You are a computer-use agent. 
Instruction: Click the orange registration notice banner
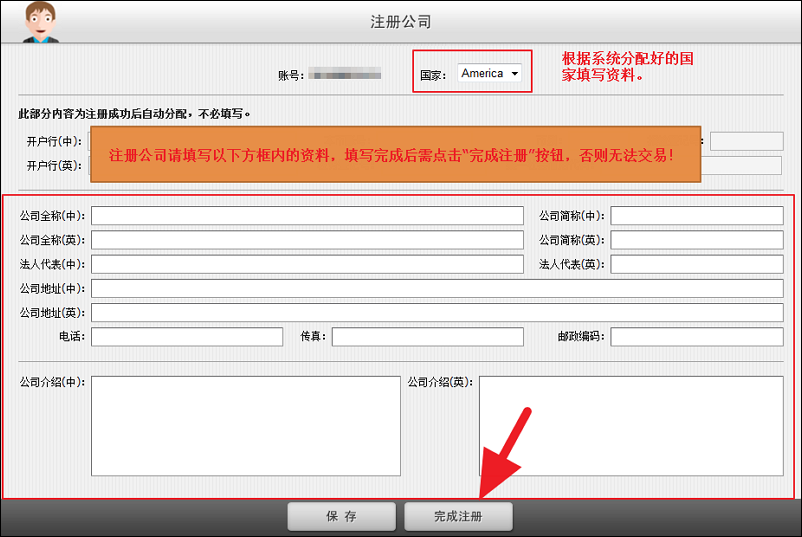tap(396, 155)
